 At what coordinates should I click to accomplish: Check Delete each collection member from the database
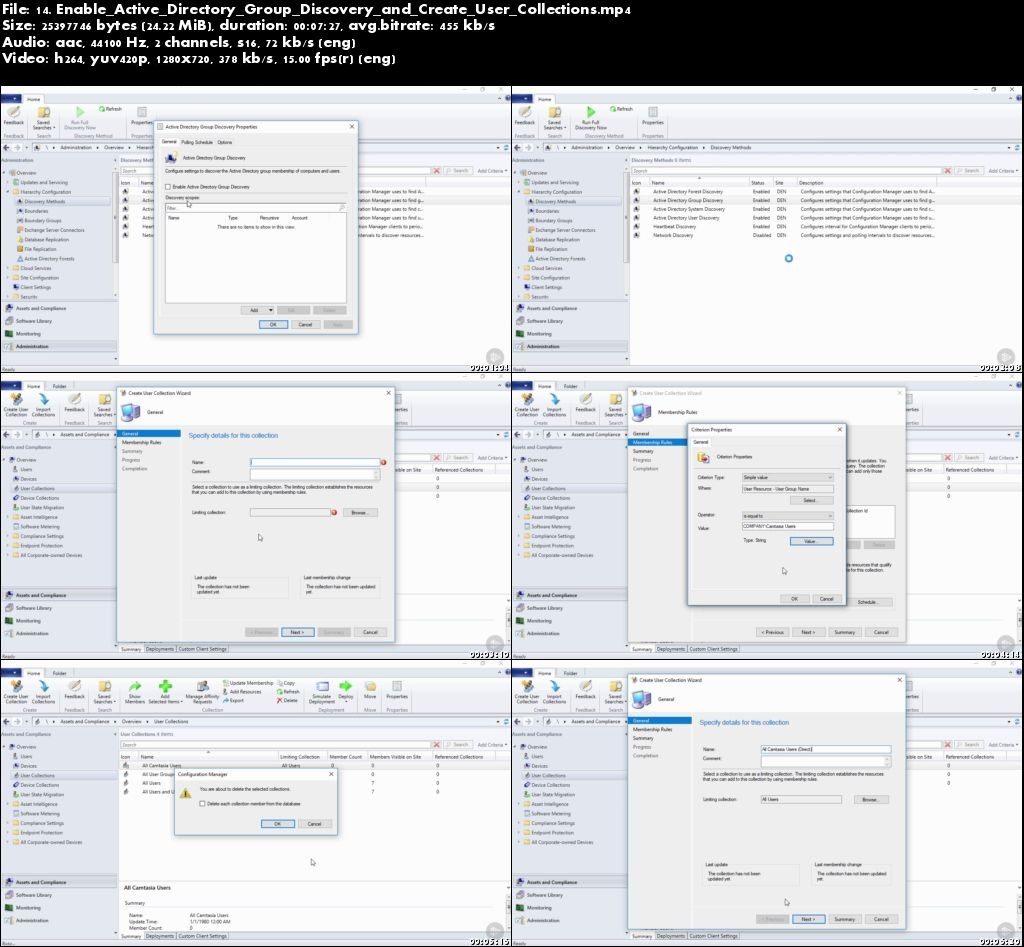click(202, 804)
